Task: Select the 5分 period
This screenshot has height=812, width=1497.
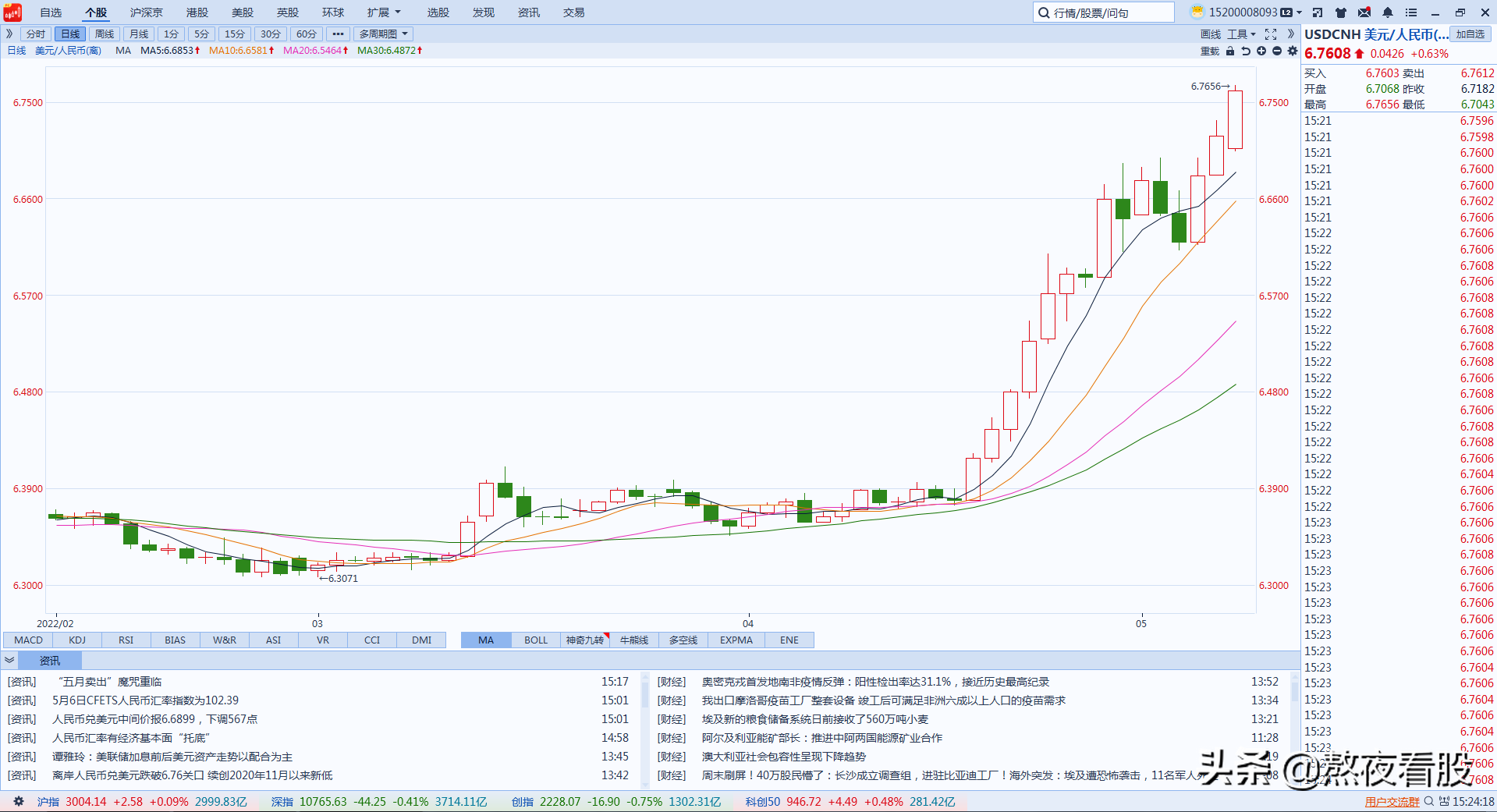Action: click(x=201, y=34)
